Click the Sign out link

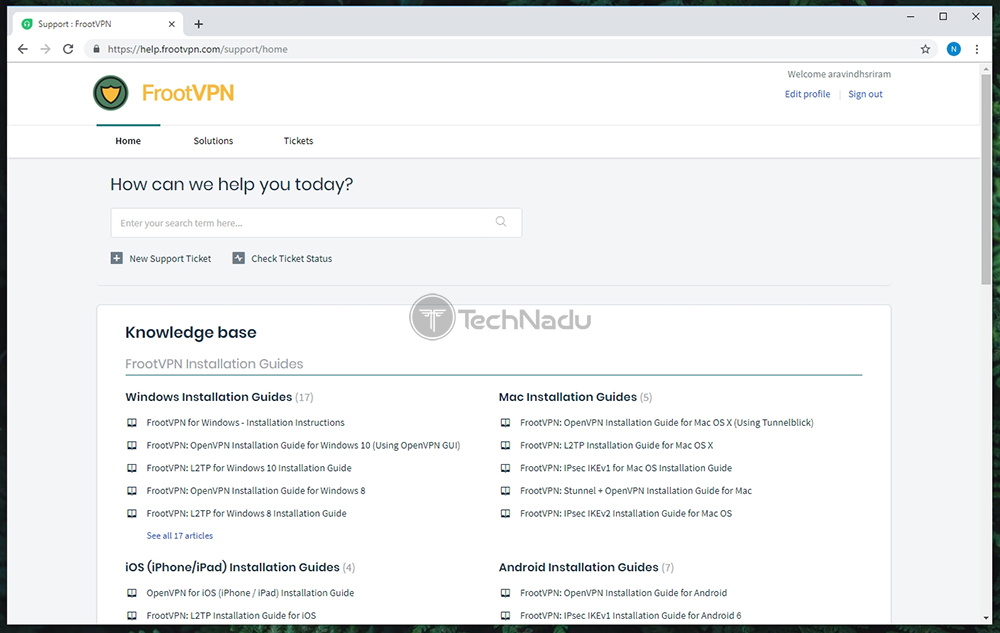865,94
